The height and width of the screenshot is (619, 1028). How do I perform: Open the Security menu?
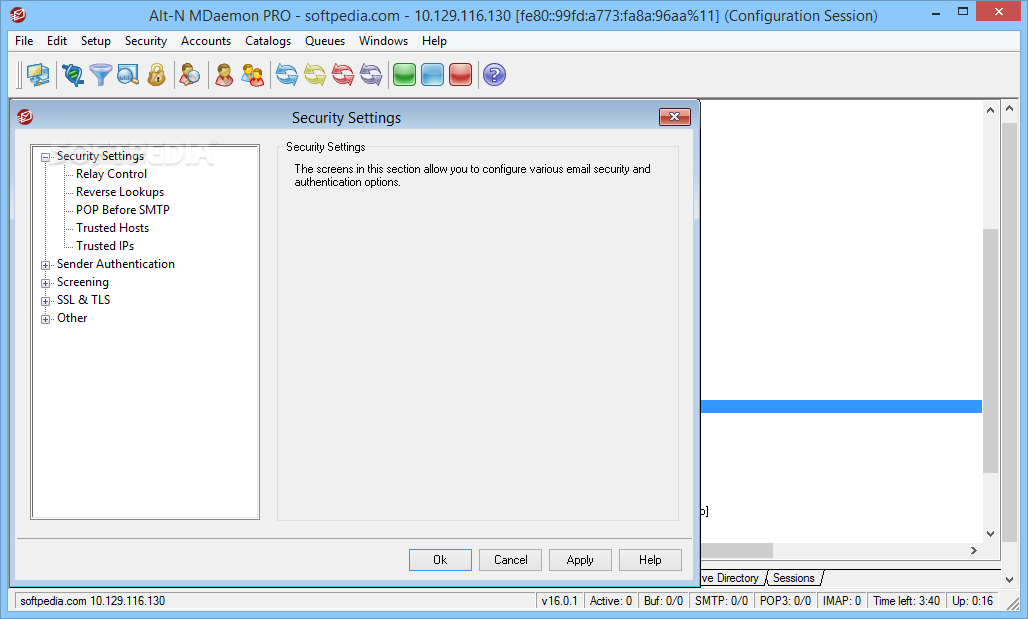pyautogui.click(x=146, y=41)
